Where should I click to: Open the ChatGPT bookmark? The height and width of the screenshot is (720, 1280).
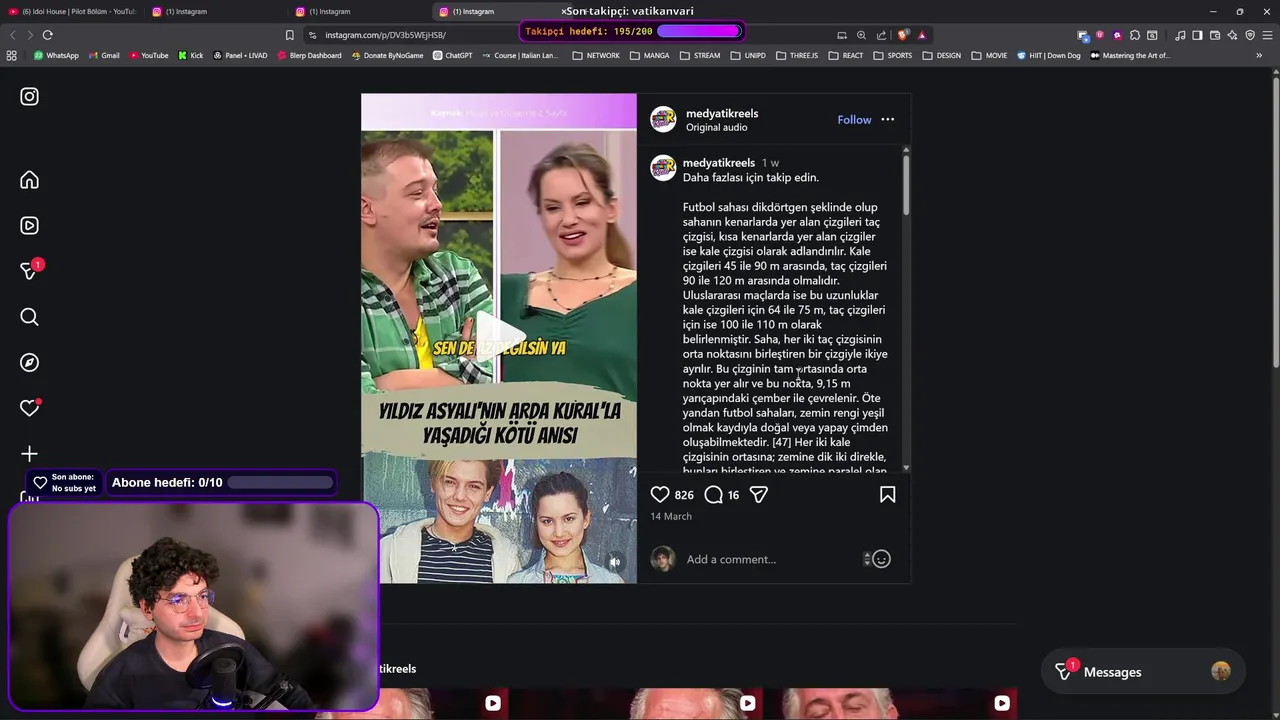coord(453,56)
